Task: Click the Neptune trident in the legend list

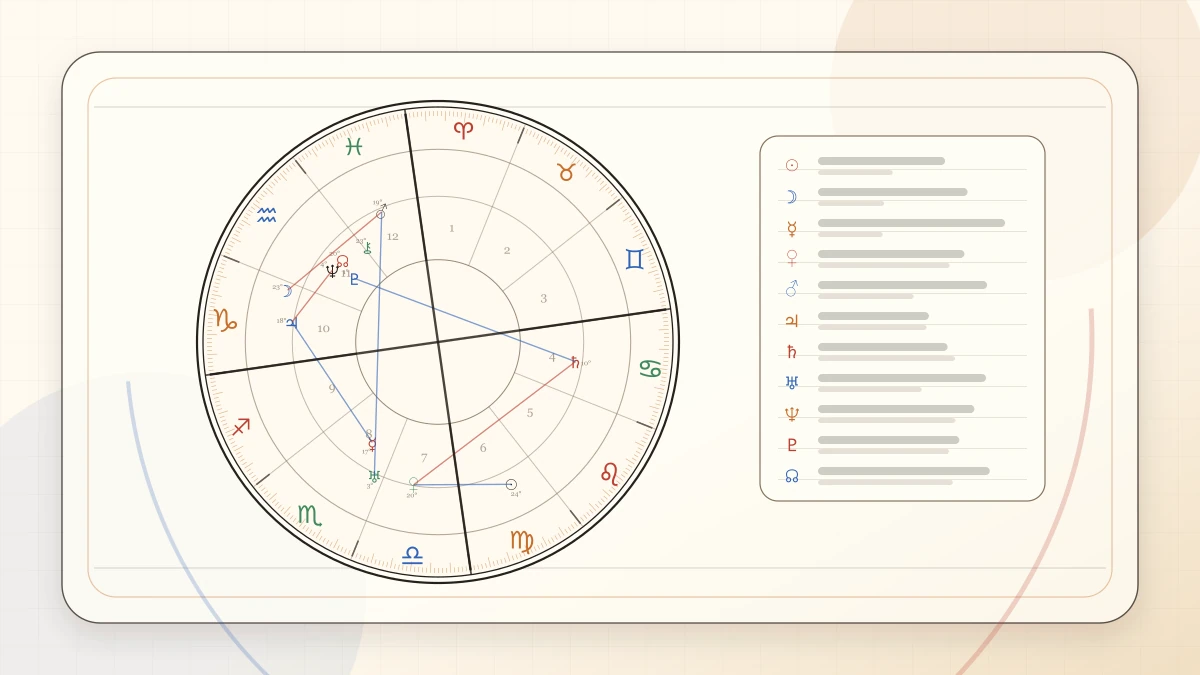Action: (x=792, y=414)
